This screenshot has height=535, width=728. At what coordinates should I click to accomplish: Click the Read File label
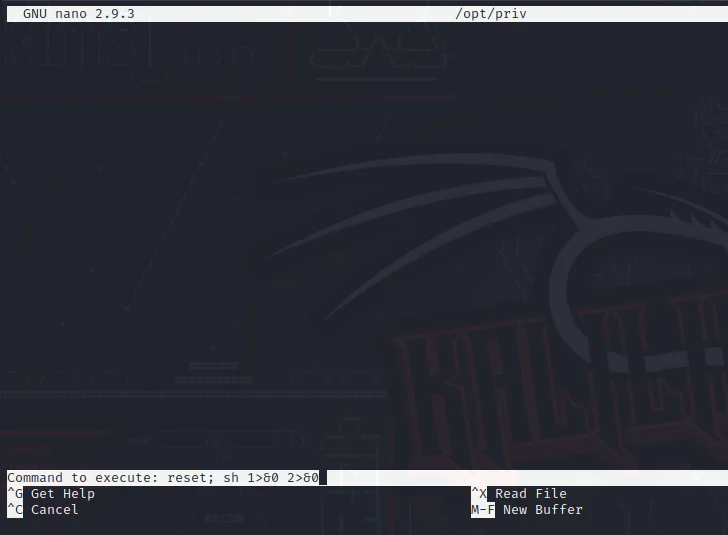[x=531, y=494]
